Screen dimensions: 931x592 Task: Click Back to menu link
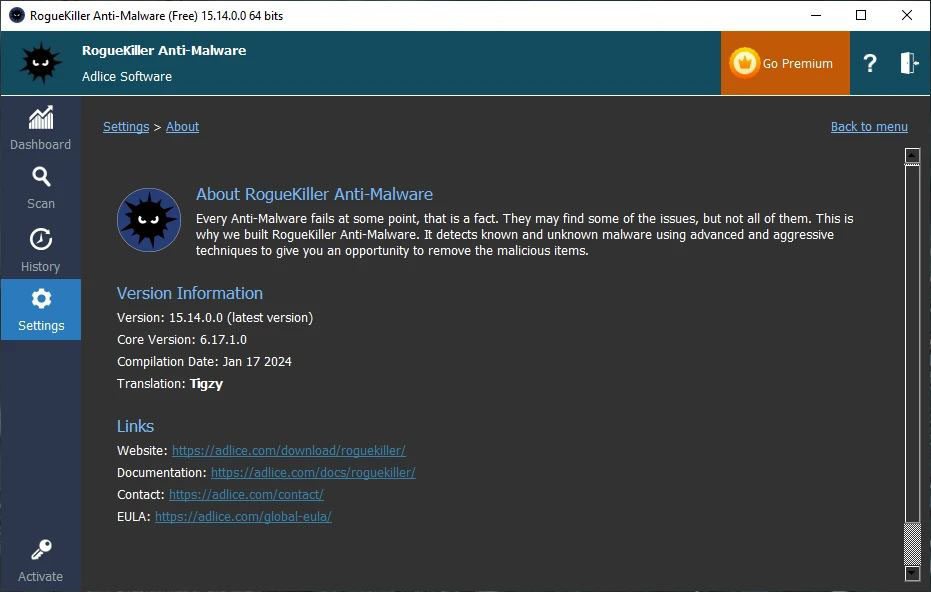tap(869, 126)
